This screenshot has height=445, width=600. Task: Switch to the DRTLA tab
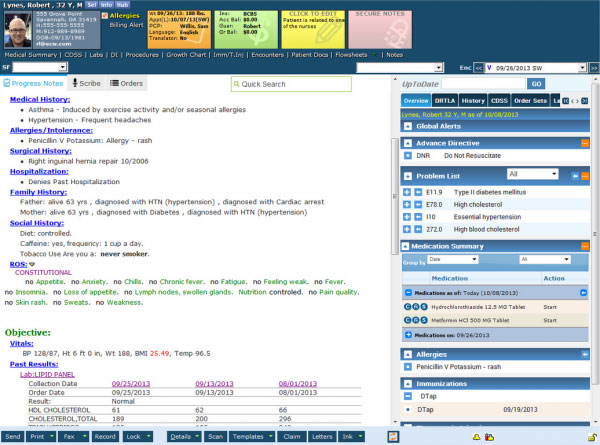(x=445, y=101)
